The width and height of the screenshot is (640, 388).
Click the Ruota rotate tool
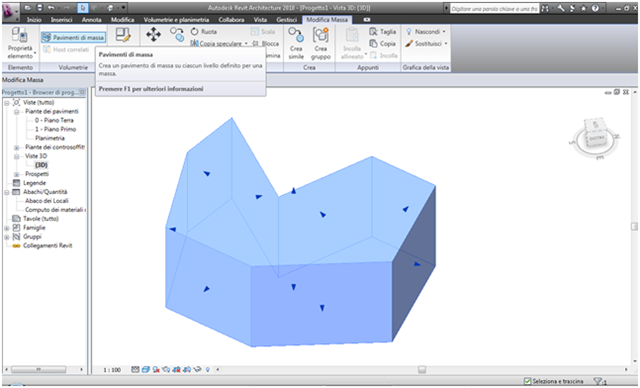(x=204, y=31)
